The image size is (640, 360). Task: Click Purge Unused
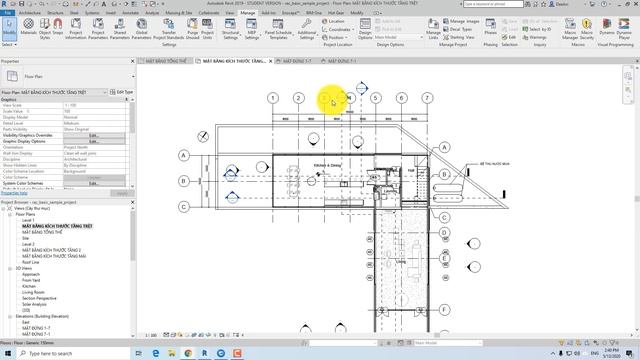click(x=192, y=28)
